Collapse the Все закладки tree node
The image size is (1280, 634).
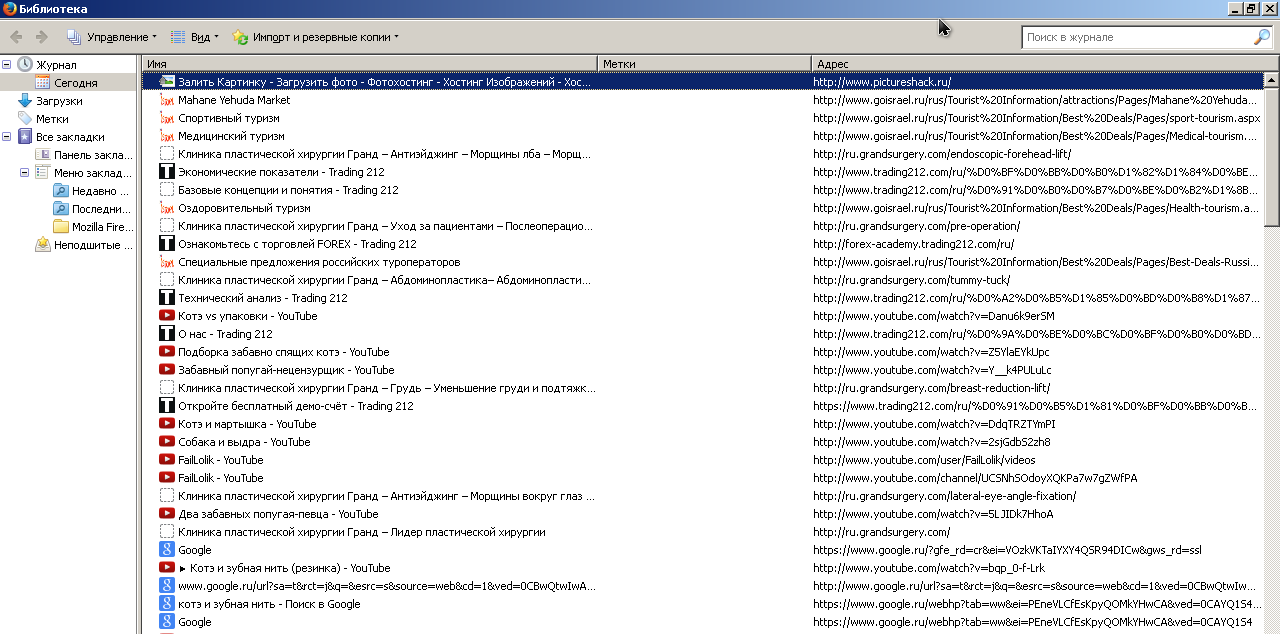click(7, 137)
